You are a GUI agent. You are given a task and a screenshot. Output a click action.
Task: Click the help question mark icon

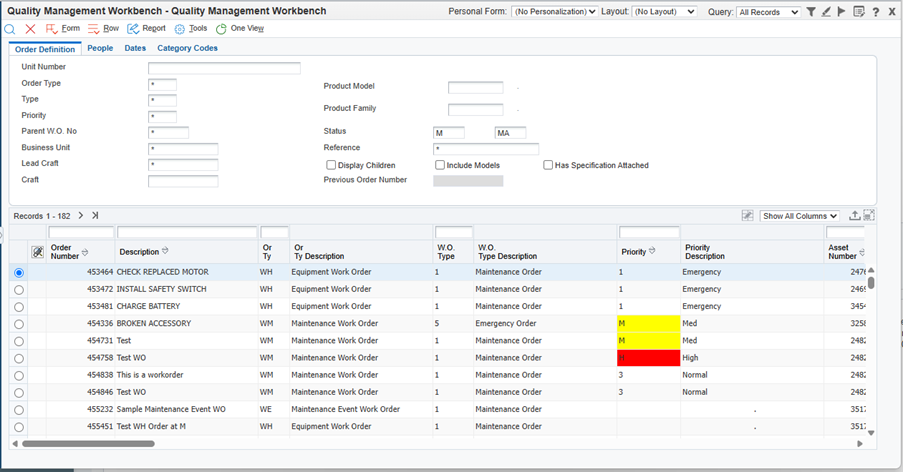876,12
